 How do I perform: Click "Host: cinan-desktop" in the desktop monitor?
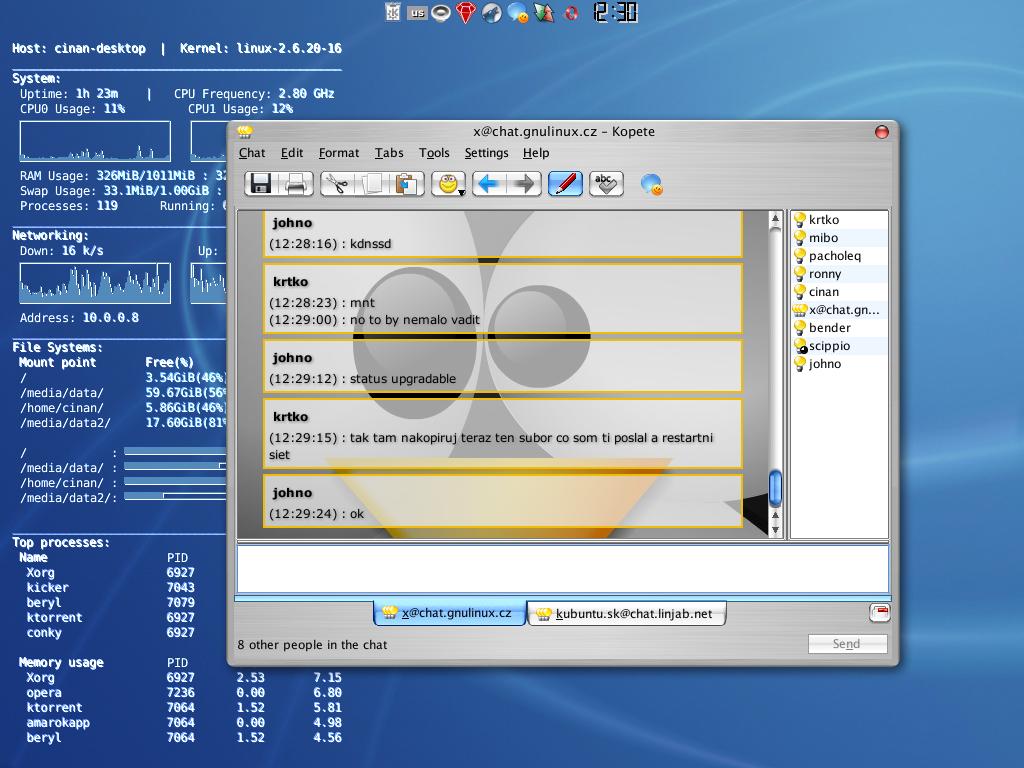tap(79, 48)
